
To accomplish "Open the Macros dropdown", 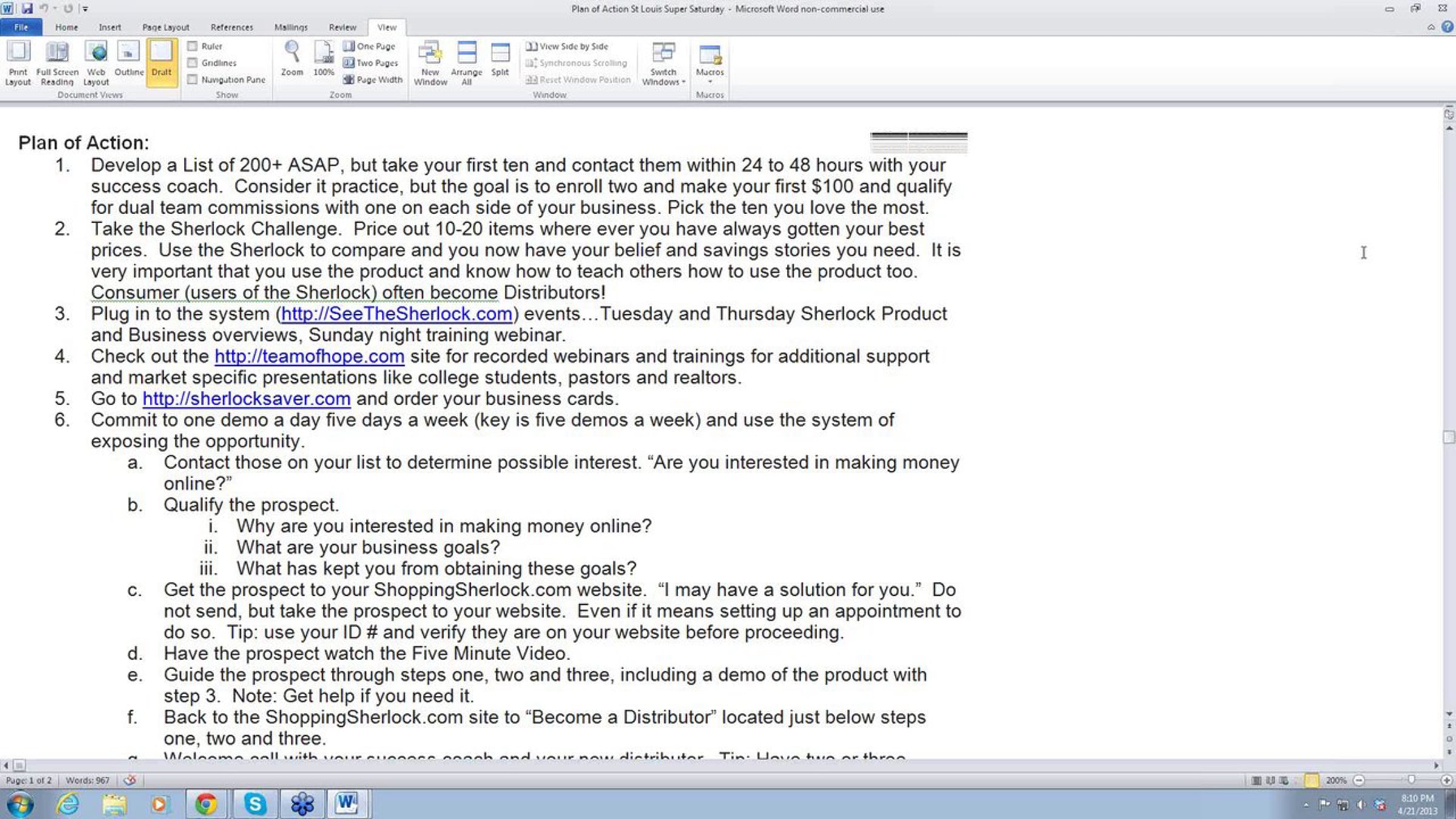I will click(710, 64).
